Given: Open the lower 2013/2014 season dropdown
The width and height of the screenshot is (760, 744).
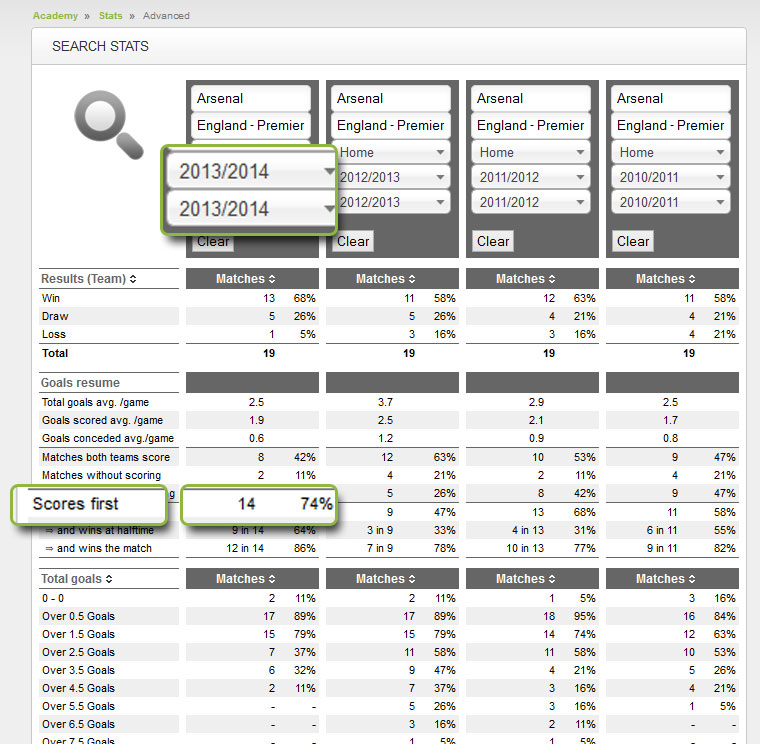Looking at the screenshot, I should click(250, 209).
